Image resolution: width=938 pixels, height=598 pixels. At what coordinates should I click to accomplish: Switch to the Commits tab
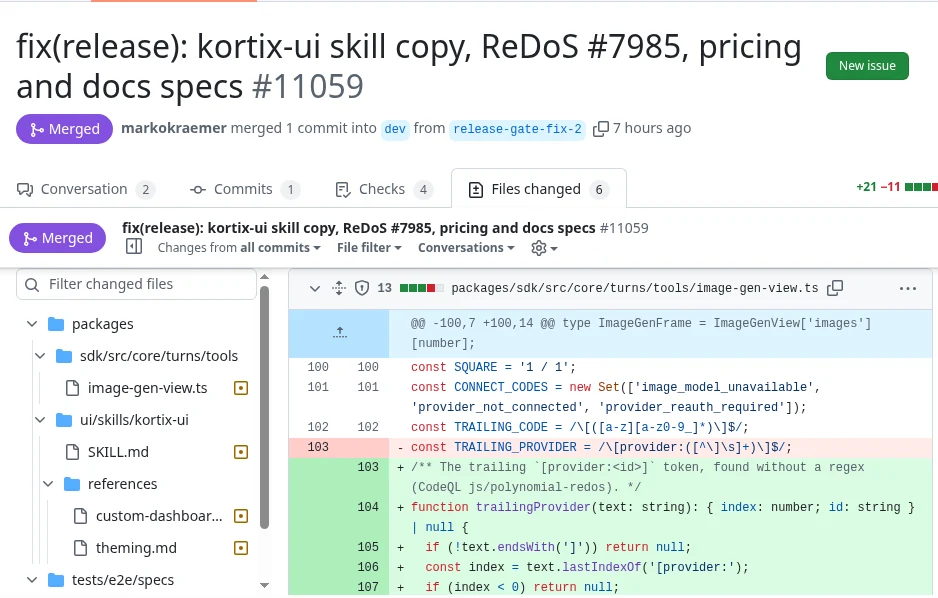point(245,190)
